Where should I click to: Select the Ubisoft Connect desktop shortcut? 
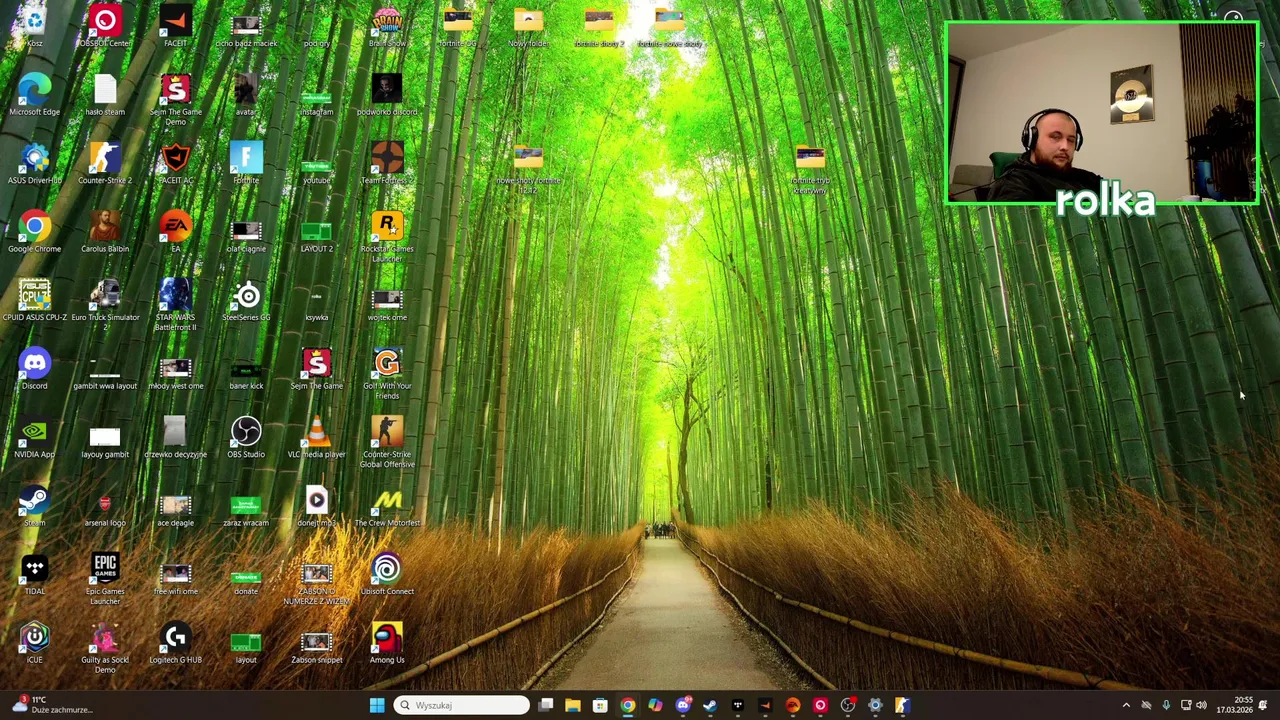pyautogui.click(x=387, y=575)
